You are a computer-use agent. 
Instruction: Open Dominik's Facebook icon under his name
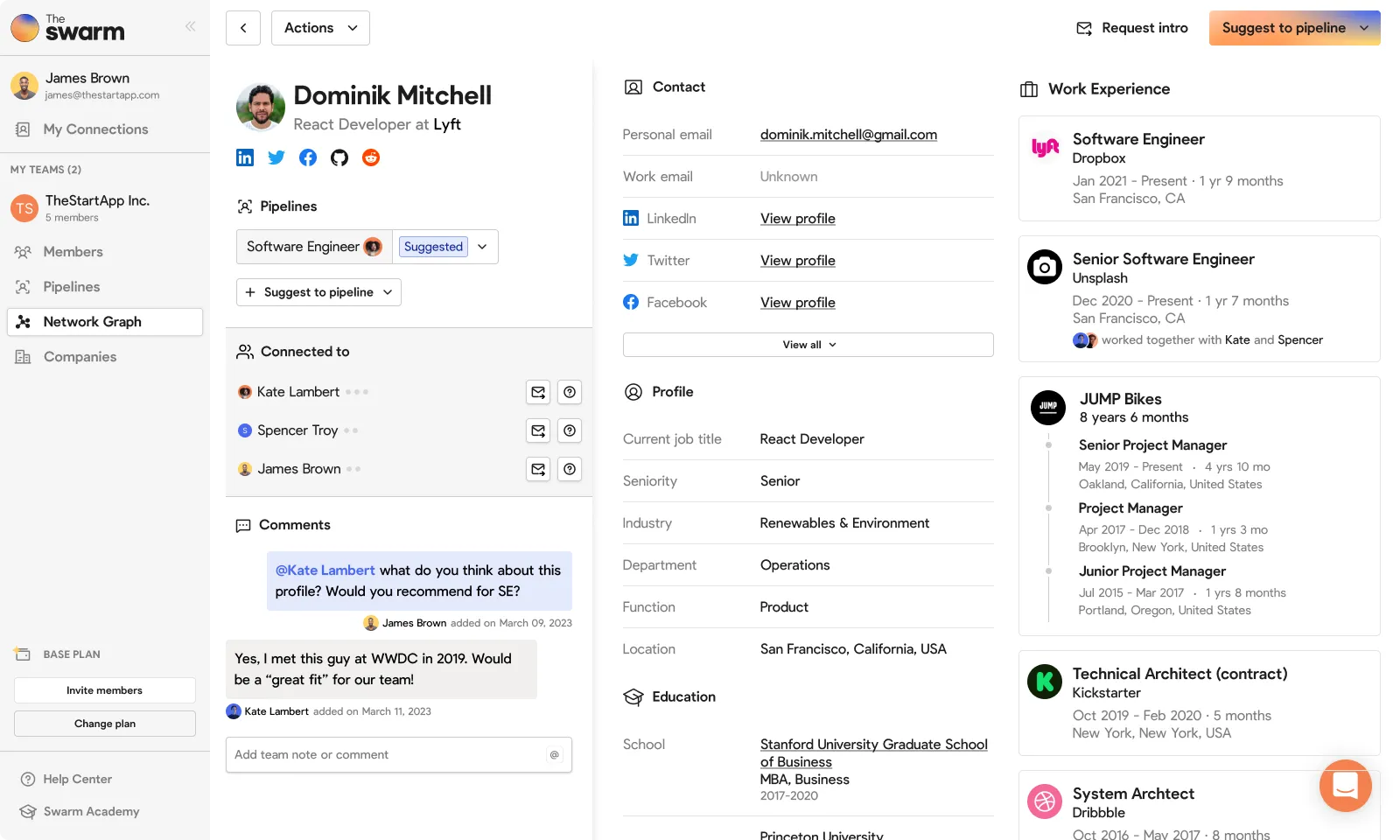308,157
